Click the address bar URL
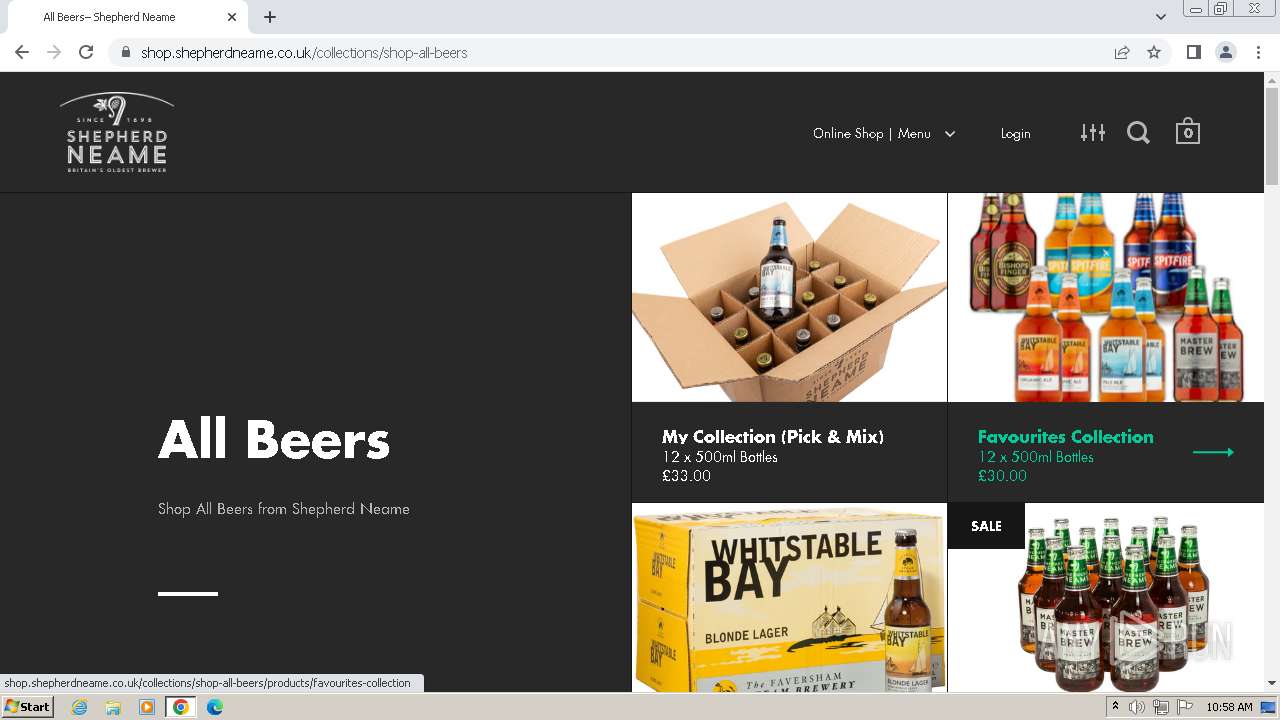1280x720 pixels. tap(304, 52)
